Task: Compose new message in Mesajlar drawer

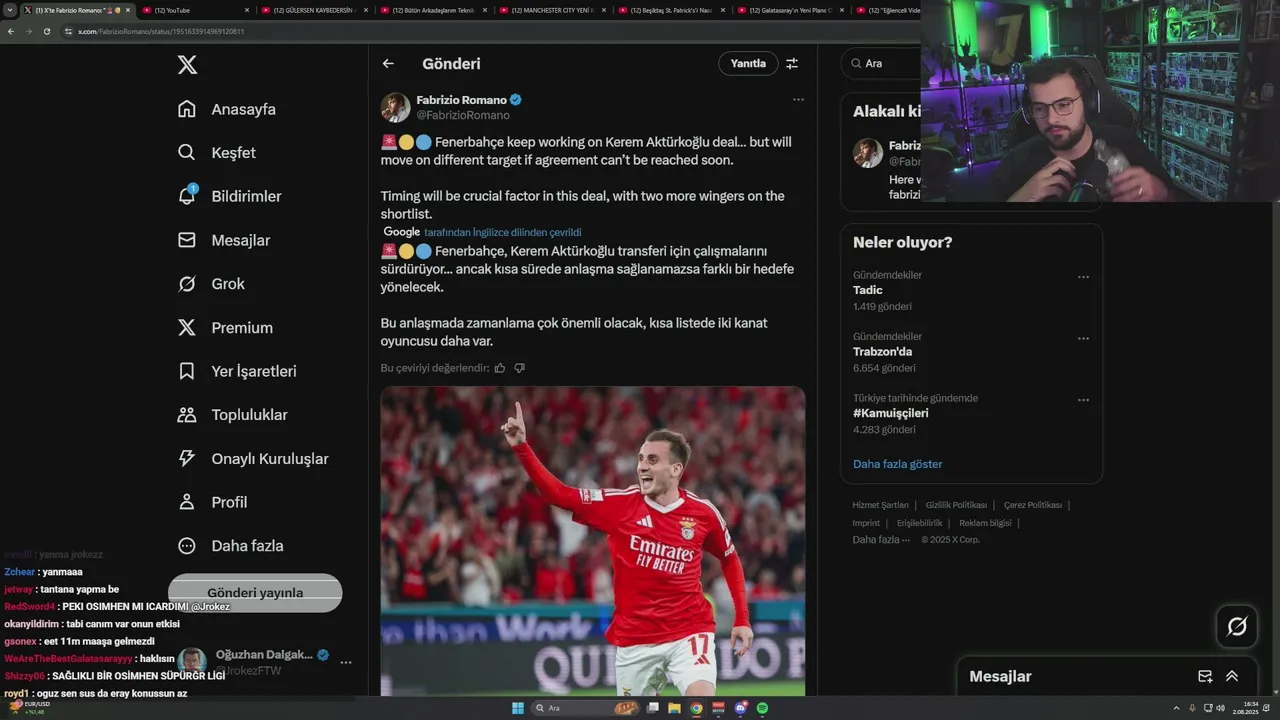Action: click(1205, 676)
